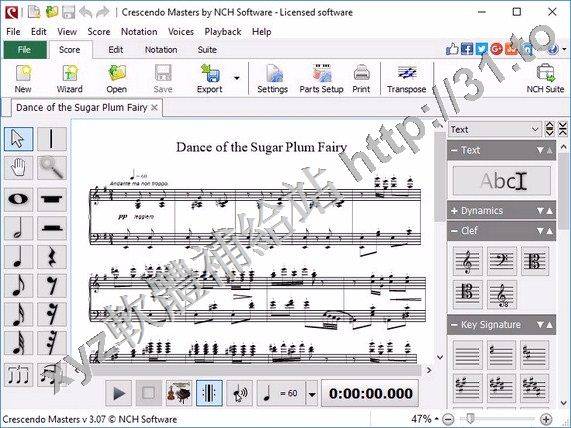The height and width of the screenshot is (428, 571).
Task: Open Parts Setup
Action: tap(321, 79)
